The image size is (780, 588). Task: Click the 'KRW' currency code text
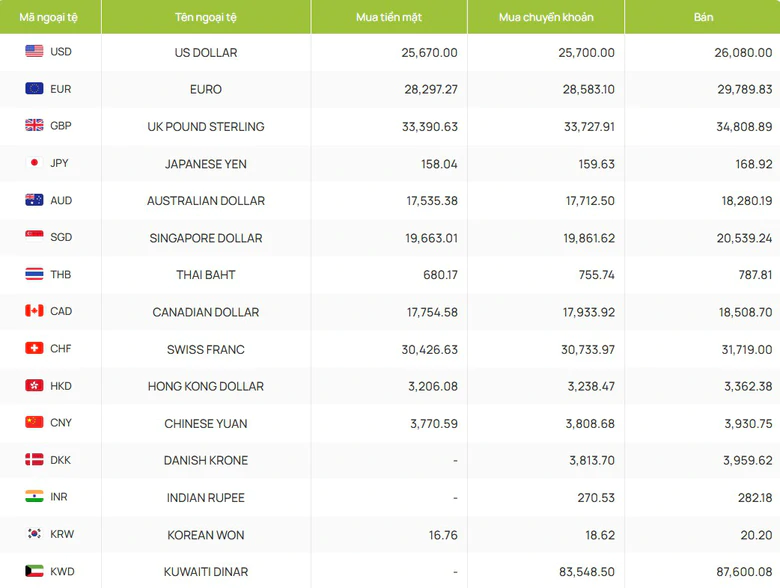click(x=62, y=534)
